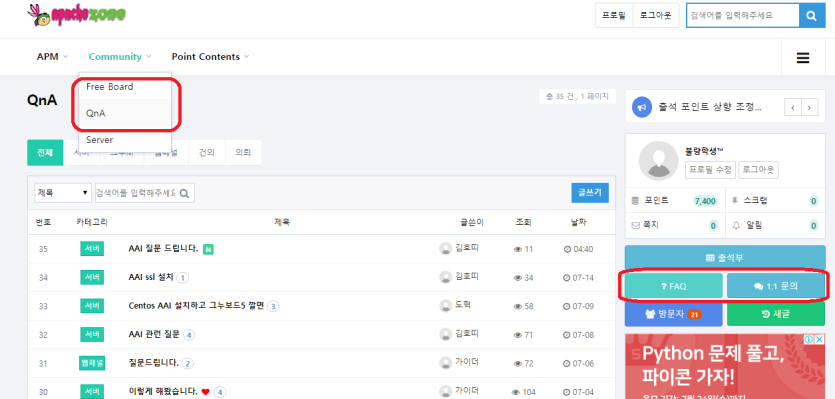Click the 불량학생 username
835x399 pixels.
[704, 151]
